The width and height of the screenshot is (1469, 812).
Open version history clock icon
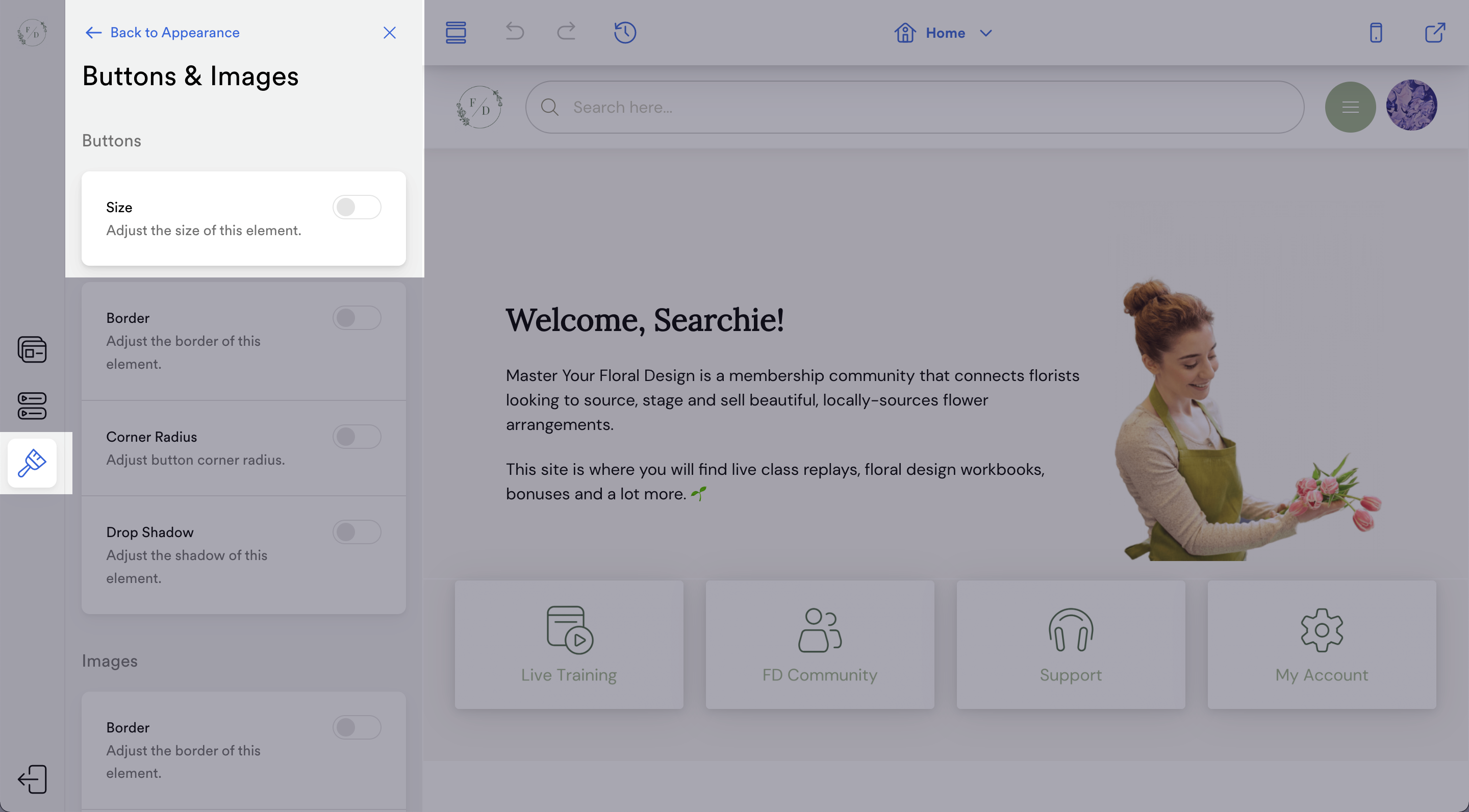coord(625,33)
